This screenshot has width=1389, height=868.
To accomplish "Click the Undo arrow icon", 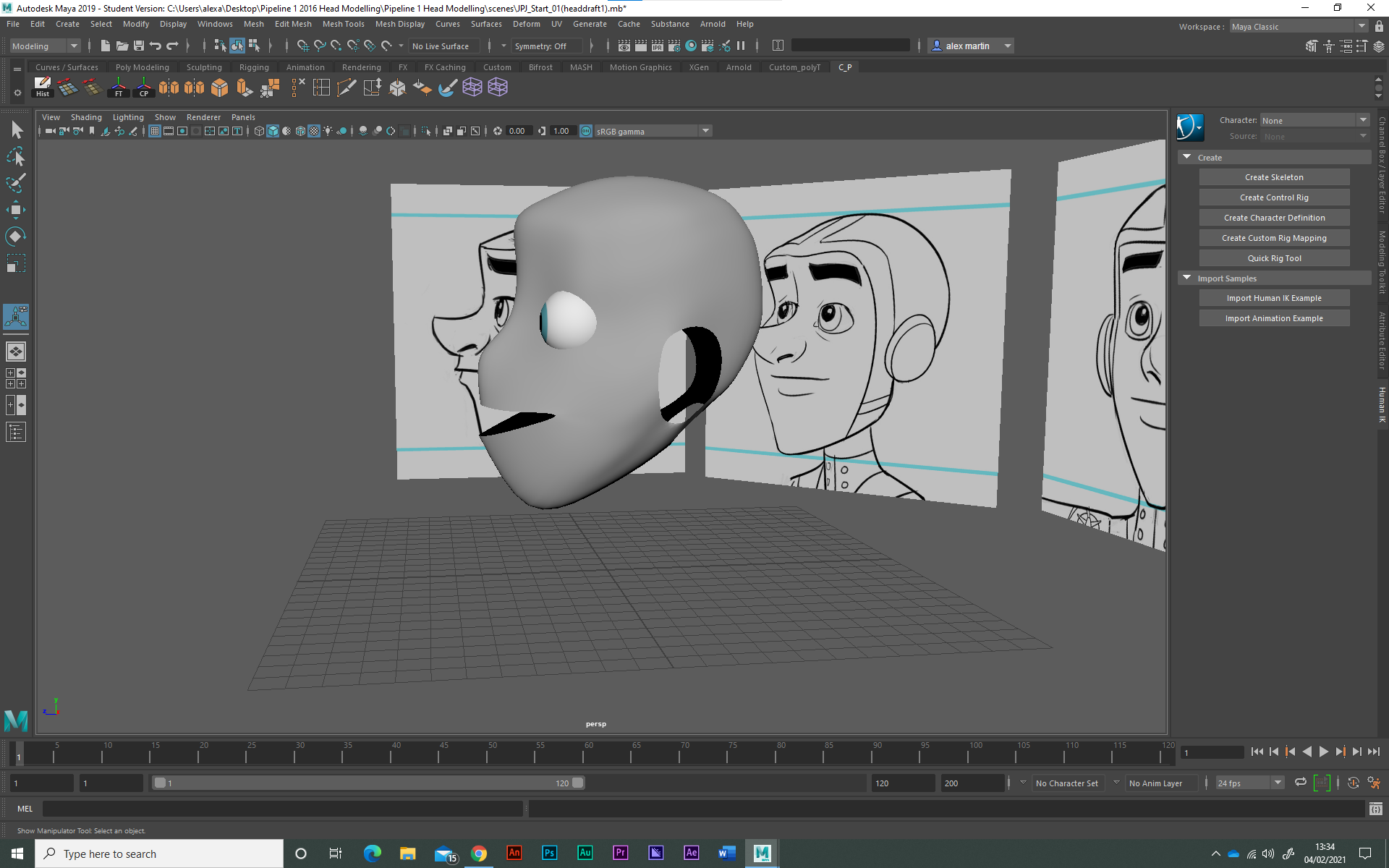I will [156, 46].
